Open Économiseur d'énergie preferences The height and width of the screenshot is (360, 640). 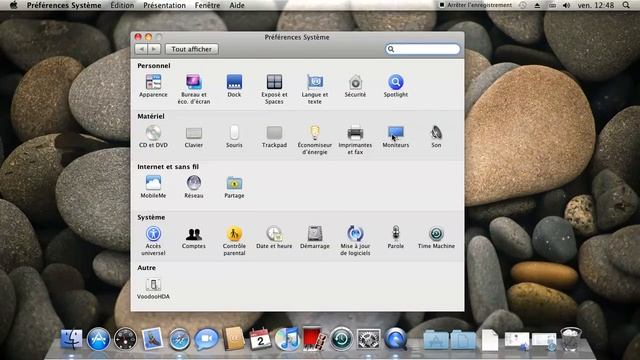pyautogui.click(x=315, y=140)
